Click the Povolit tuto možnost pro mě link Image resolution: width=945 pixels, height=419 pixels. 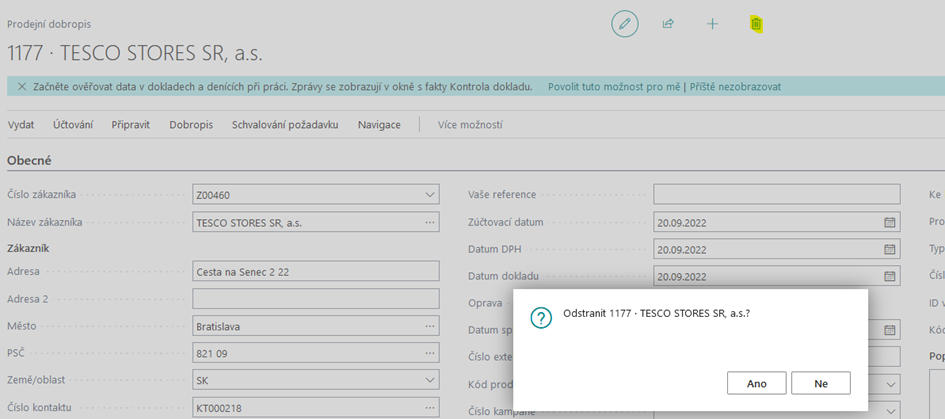click(x=614, y=87)
